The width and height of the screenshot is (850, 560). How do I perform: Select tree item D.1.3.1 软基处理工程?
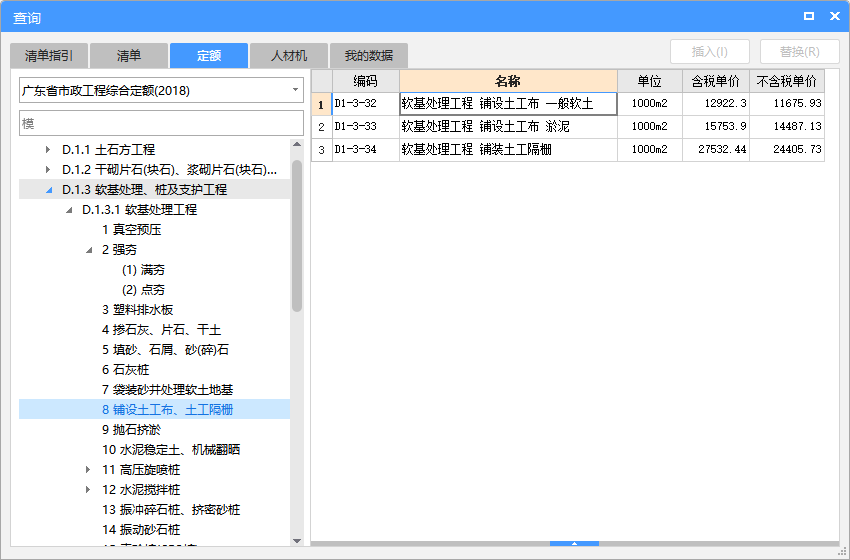pyautogui.click(x=139, y=210)
